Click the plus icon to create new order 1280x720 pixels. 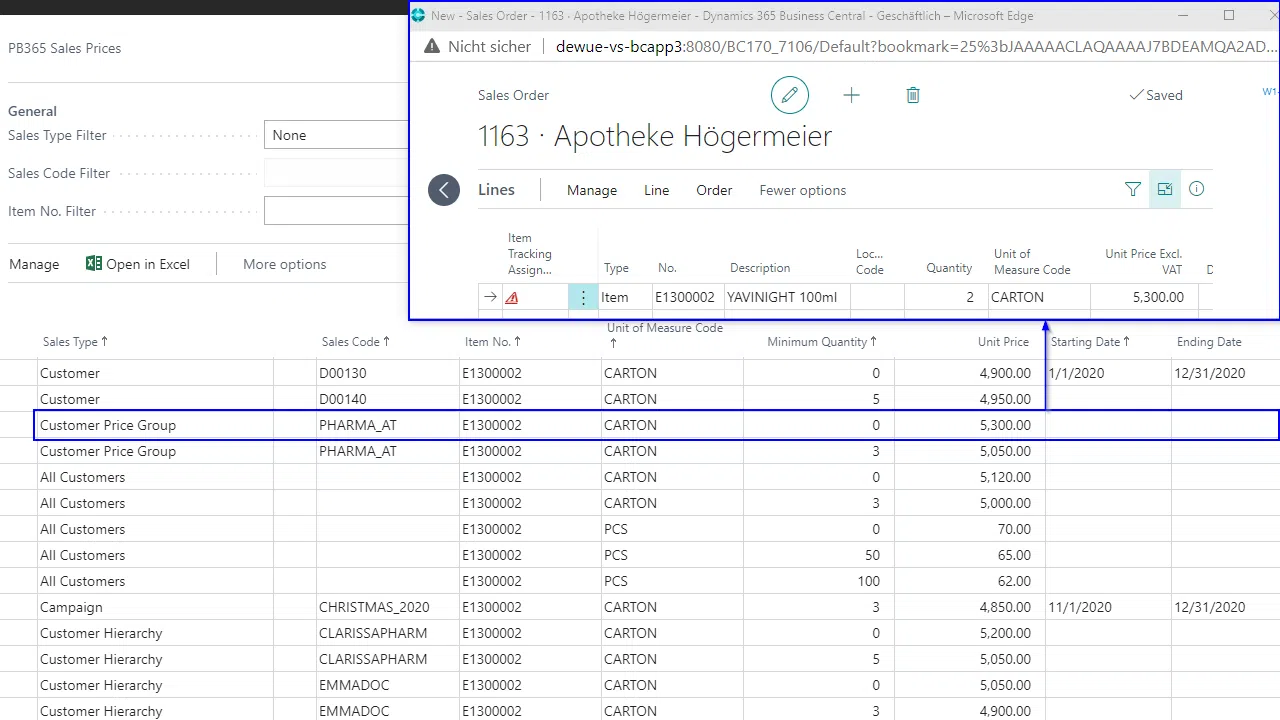click(x=851, y=95)
